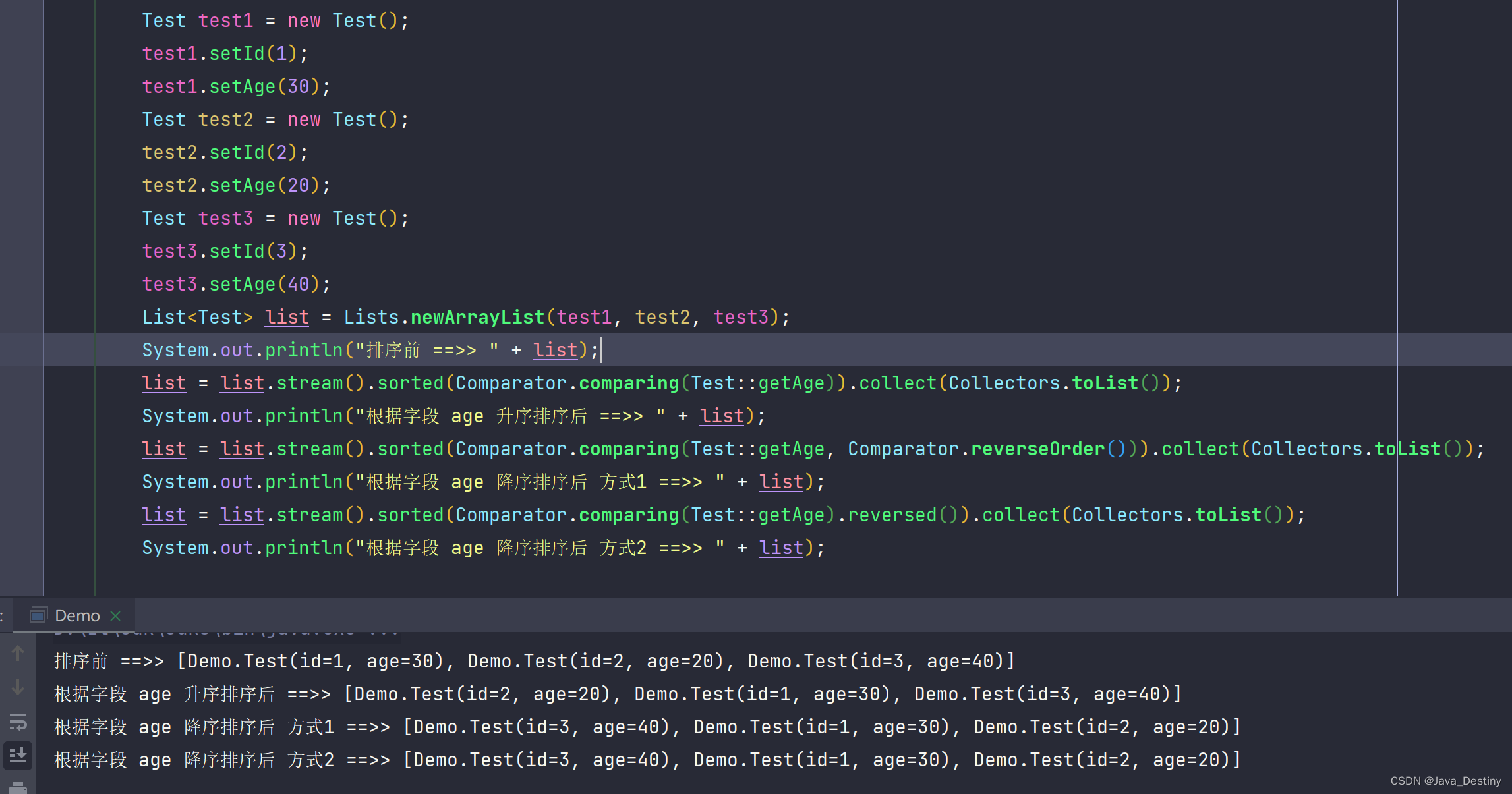1512x794 pixels.
Task: Click the reverseOrder method call
Action: click(1037, 449)
